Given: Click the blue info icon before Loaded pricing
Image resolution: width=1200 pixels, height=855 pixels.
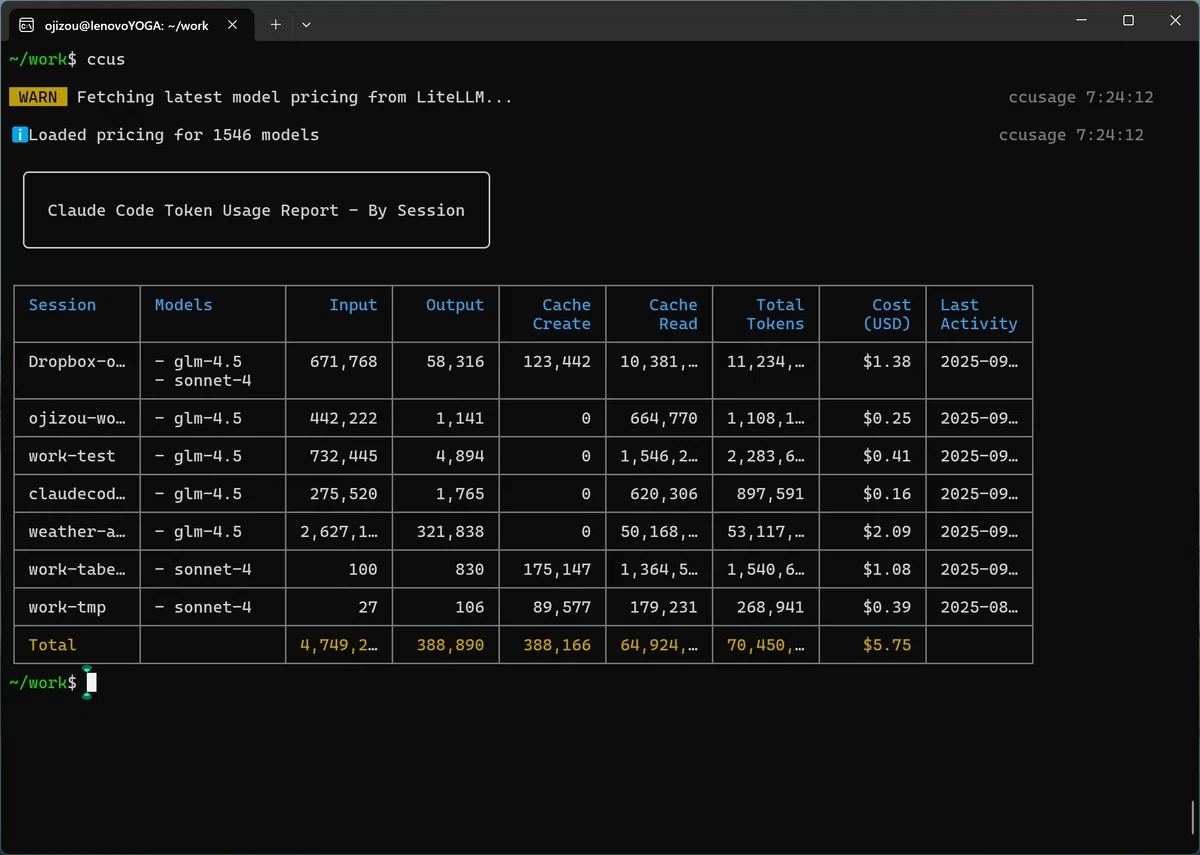Looking at the screenshot, I should pos(19,135).
